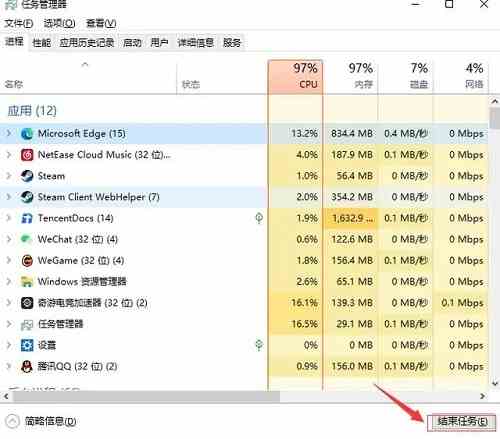Click the vertical scrollbar down arrow
The height and width of the screenshot is (439, 500).
click(495, 383)
